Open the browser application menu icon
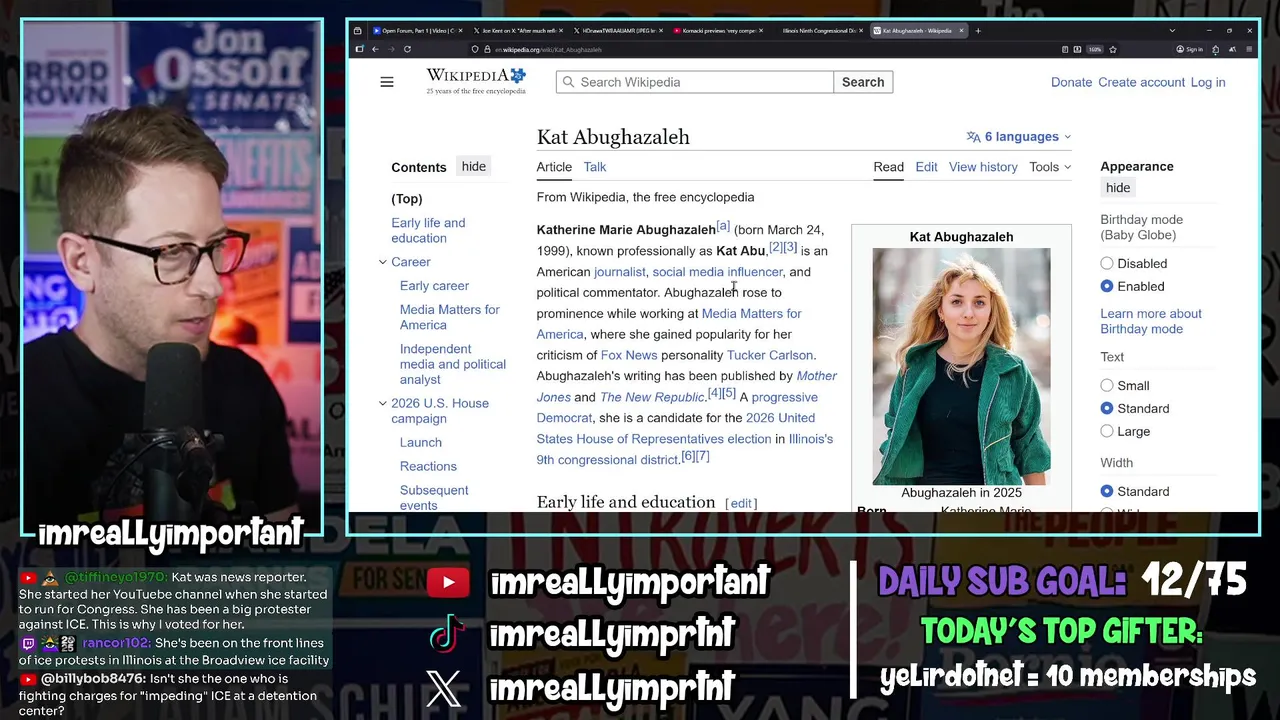The image size is (1280, 720). (1249, 49)
